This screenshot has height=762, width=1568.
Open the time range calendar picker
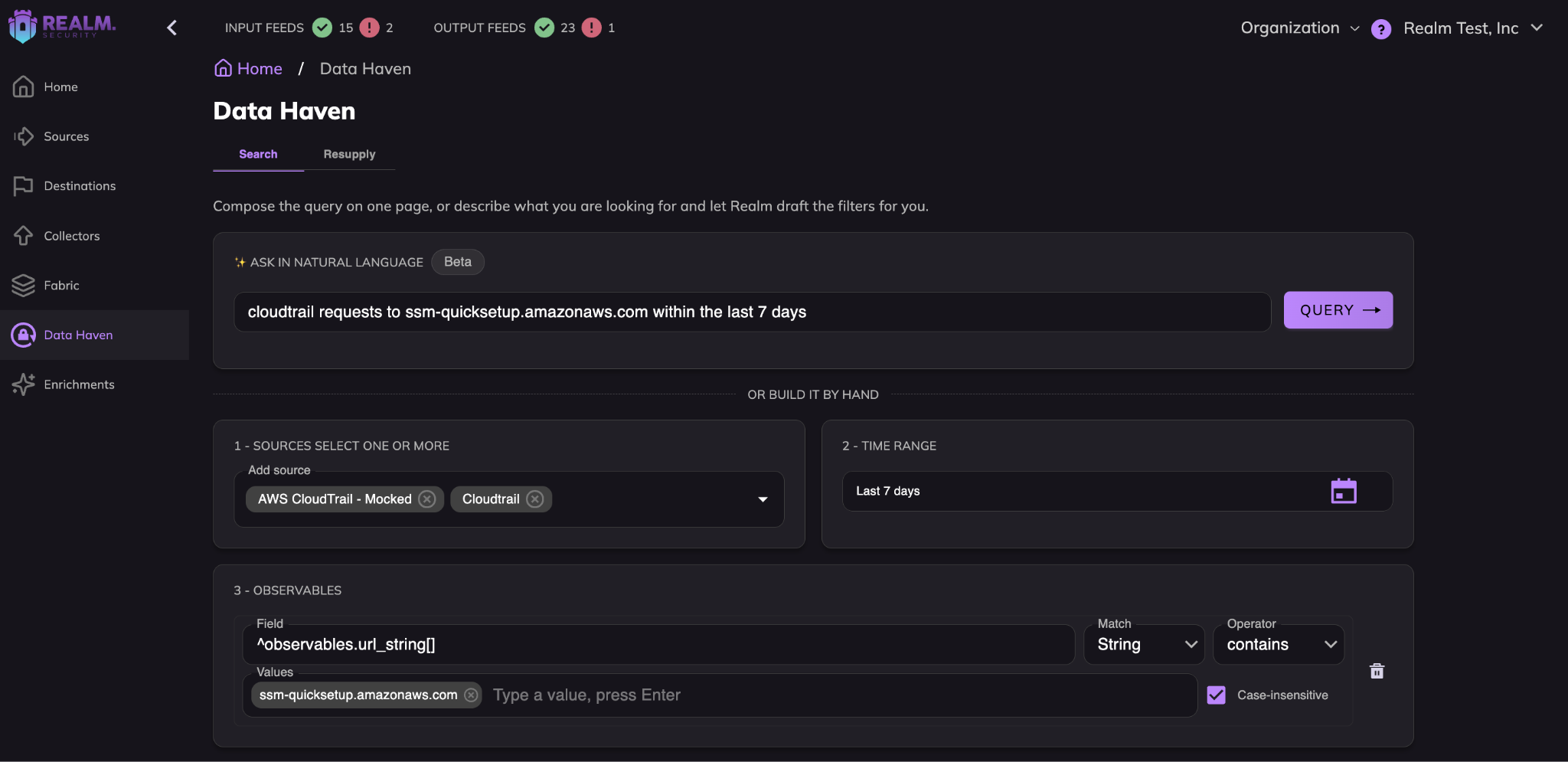coord(1344,491)
